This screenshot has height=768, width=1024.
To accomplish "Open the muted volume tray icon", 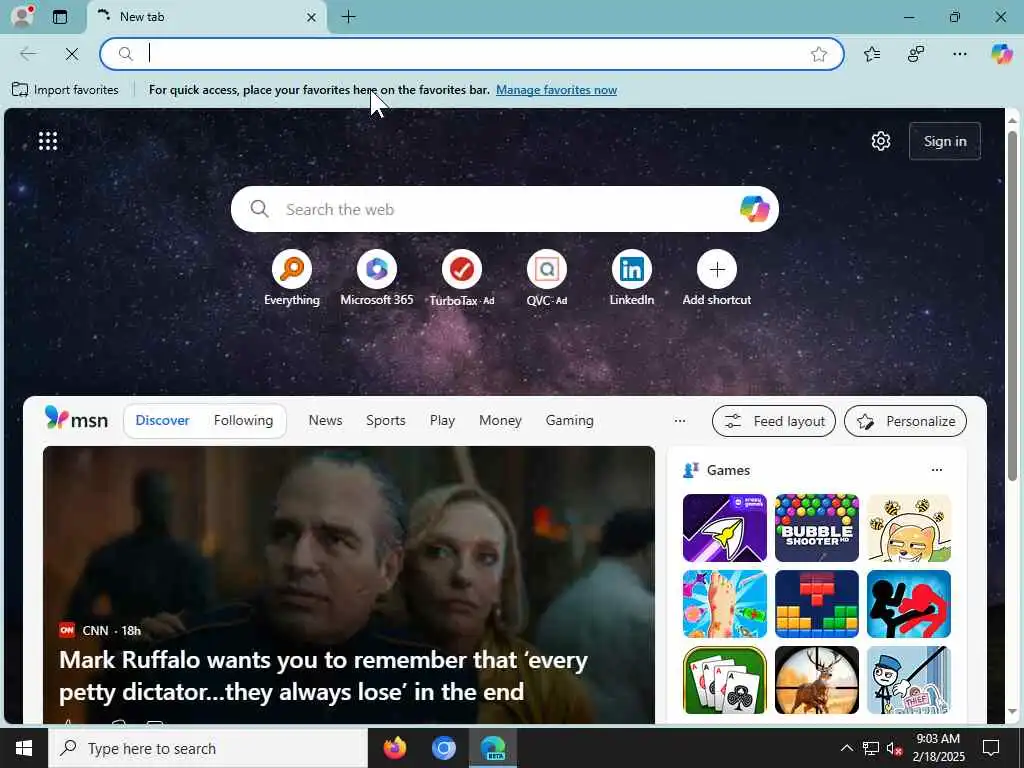I will pyautogui.click(x=894, y=748).
